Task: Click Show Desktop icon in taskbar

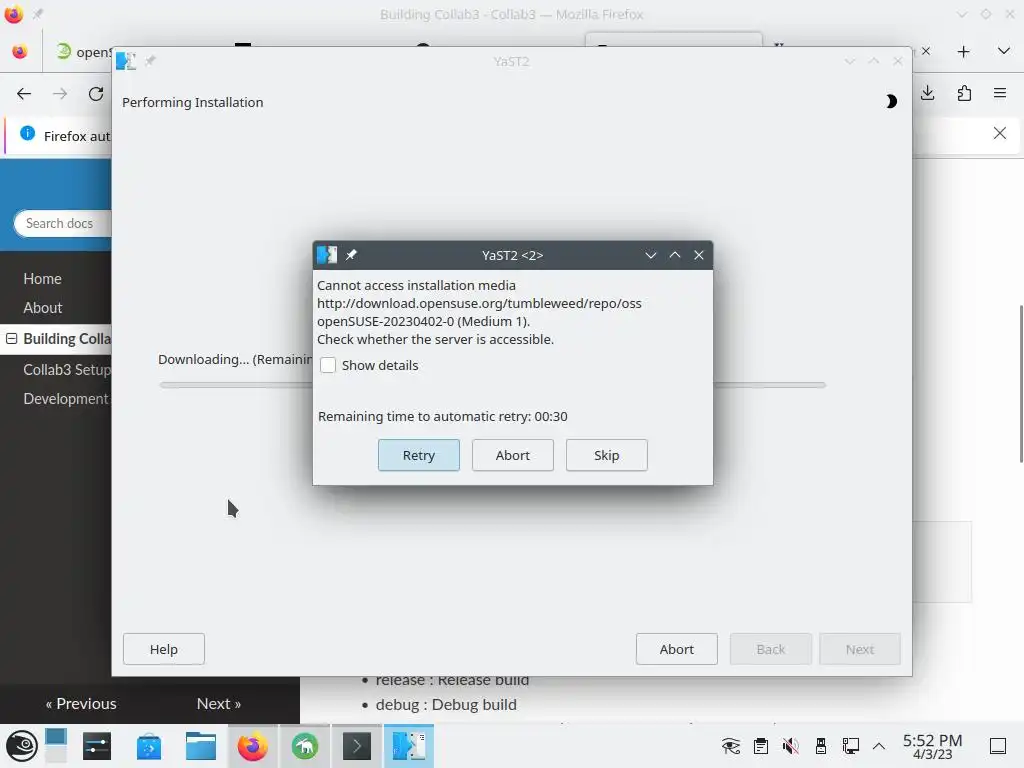Action: coord(998,746)
